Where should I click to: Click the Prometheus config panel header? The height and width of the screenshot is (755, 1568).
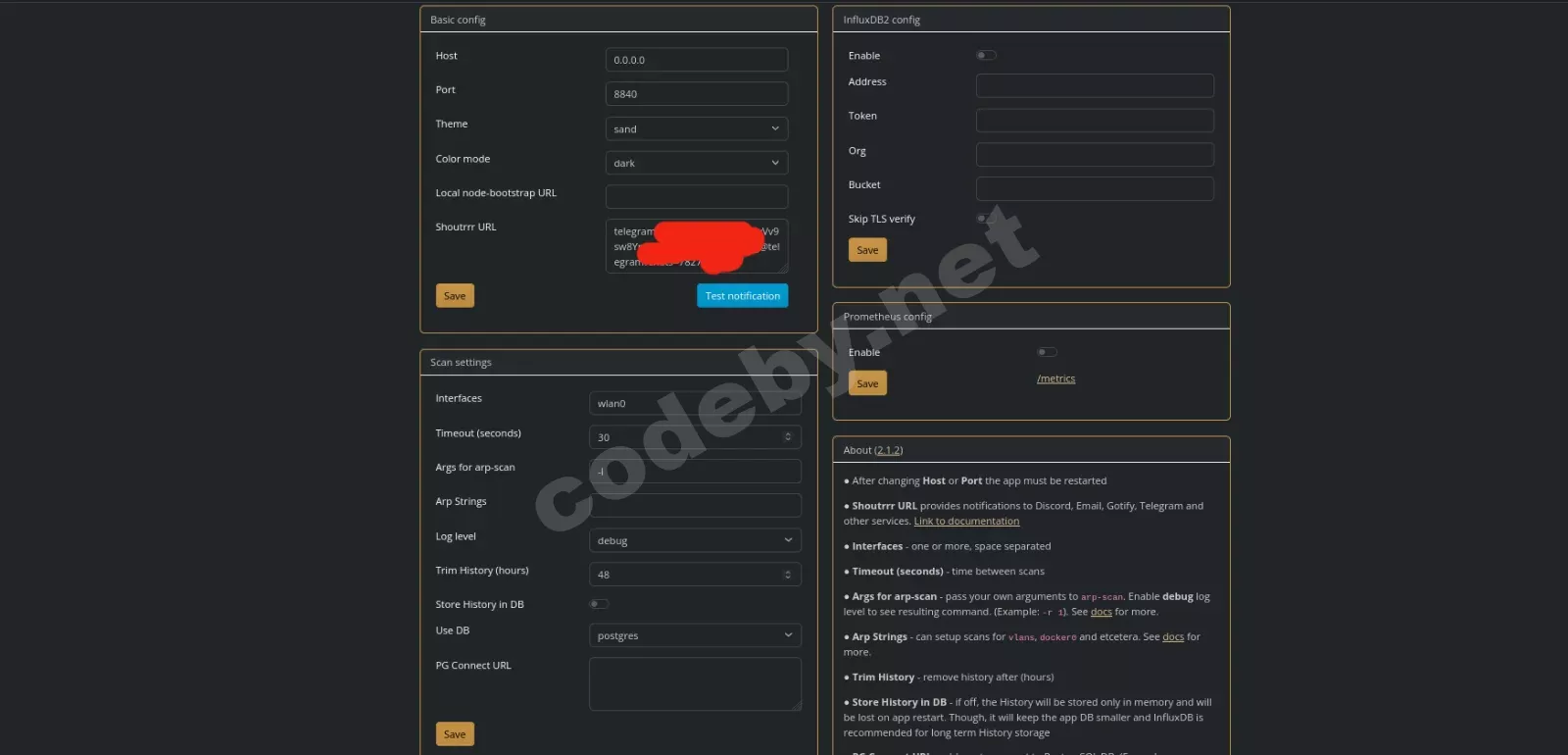tap(1031, 317)
